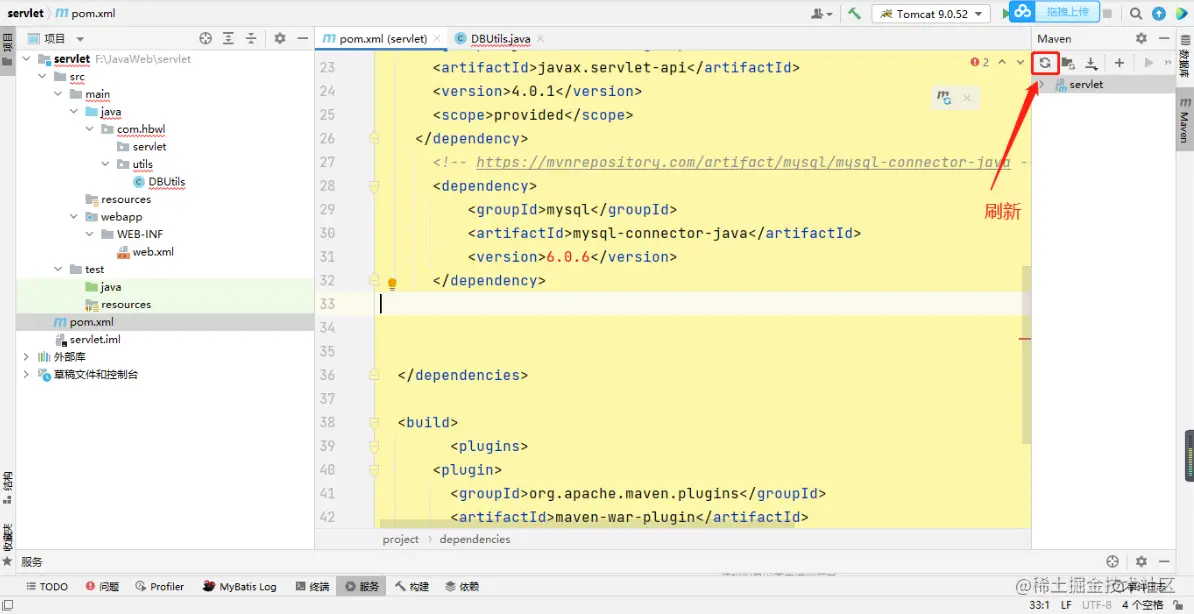Generate sources and update folders in Maven
This screenshot has height=614, width=1194.
click(x=1068, y=63)
